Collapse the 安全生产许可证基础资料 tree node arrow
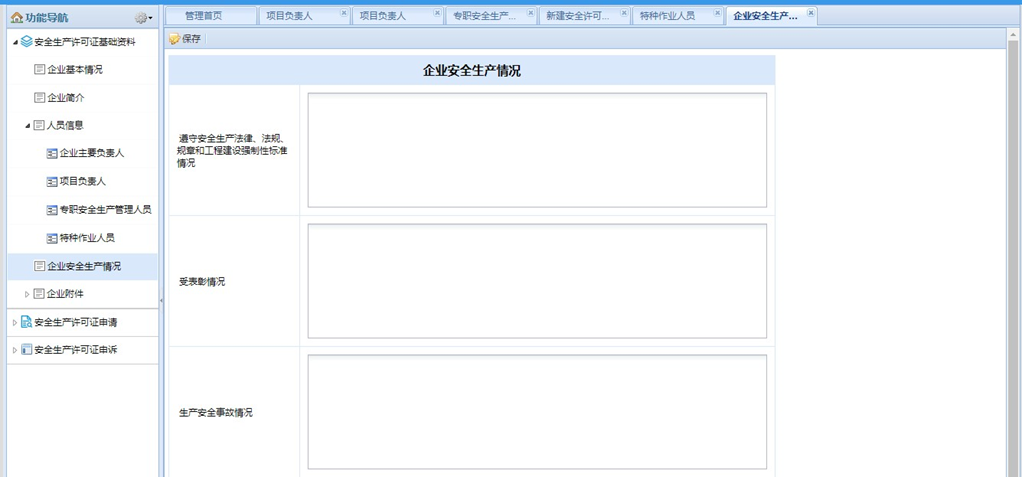The width and height of the screenshot is (1022, 477). (15, 42)
